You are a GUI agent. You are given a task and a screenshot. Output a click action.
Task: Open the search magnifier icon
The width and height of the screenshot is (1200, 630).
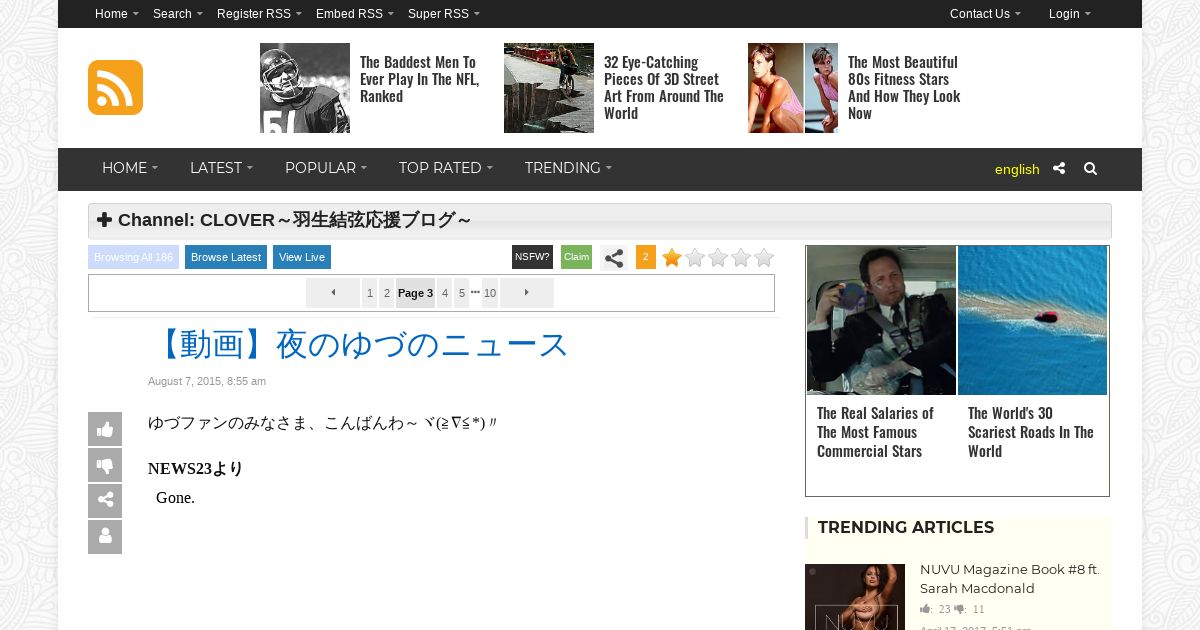pos(1090,169)
